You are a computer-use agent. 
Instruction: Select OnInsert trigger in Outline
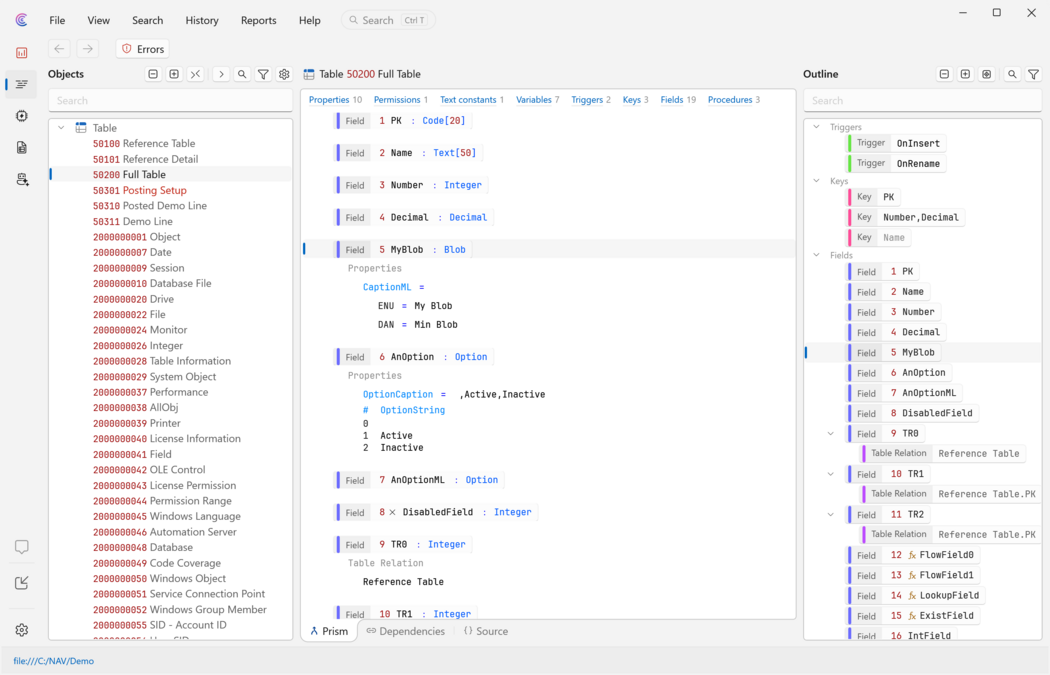(897, 143)
